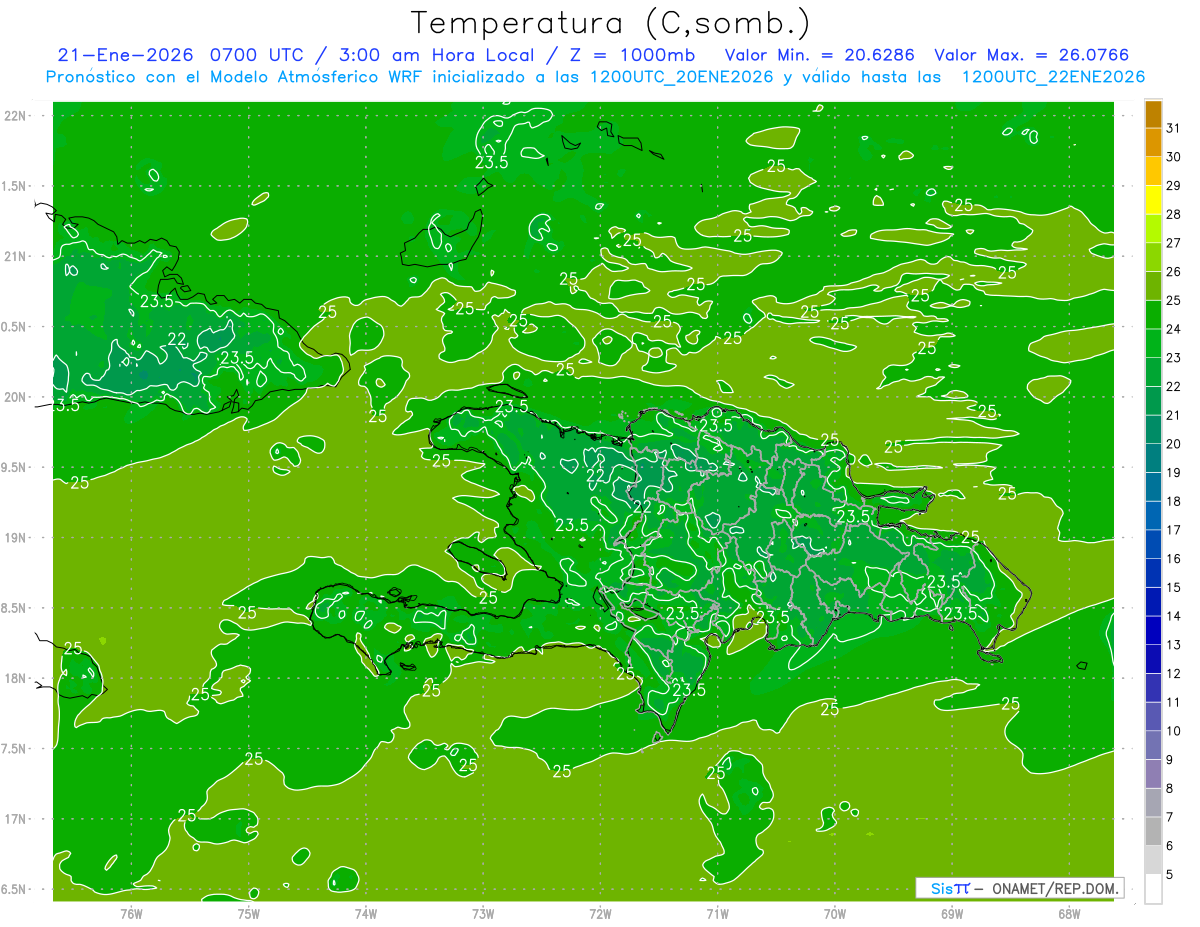
Task: Click the 20N latitude axis label
Action: pyautogui.click(x=15, y=397)
